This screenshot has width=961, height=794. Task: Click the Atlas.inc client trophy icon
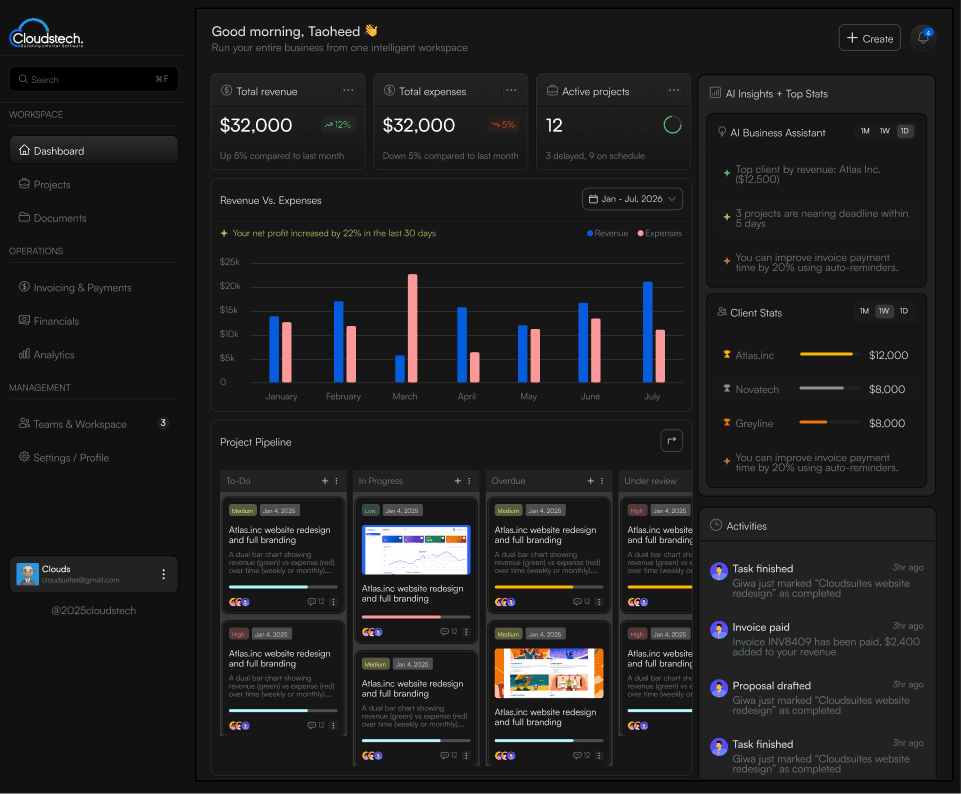pos(727,355)
